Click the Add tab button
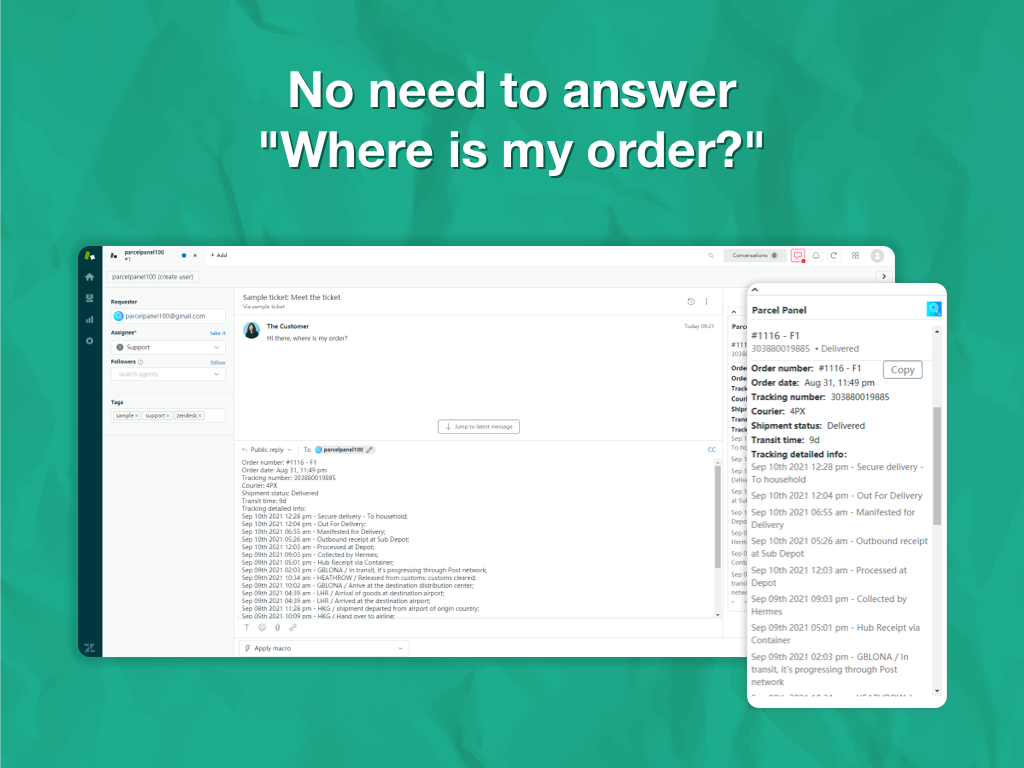The height and width of the screenshot is (768, 1024). 218,255
